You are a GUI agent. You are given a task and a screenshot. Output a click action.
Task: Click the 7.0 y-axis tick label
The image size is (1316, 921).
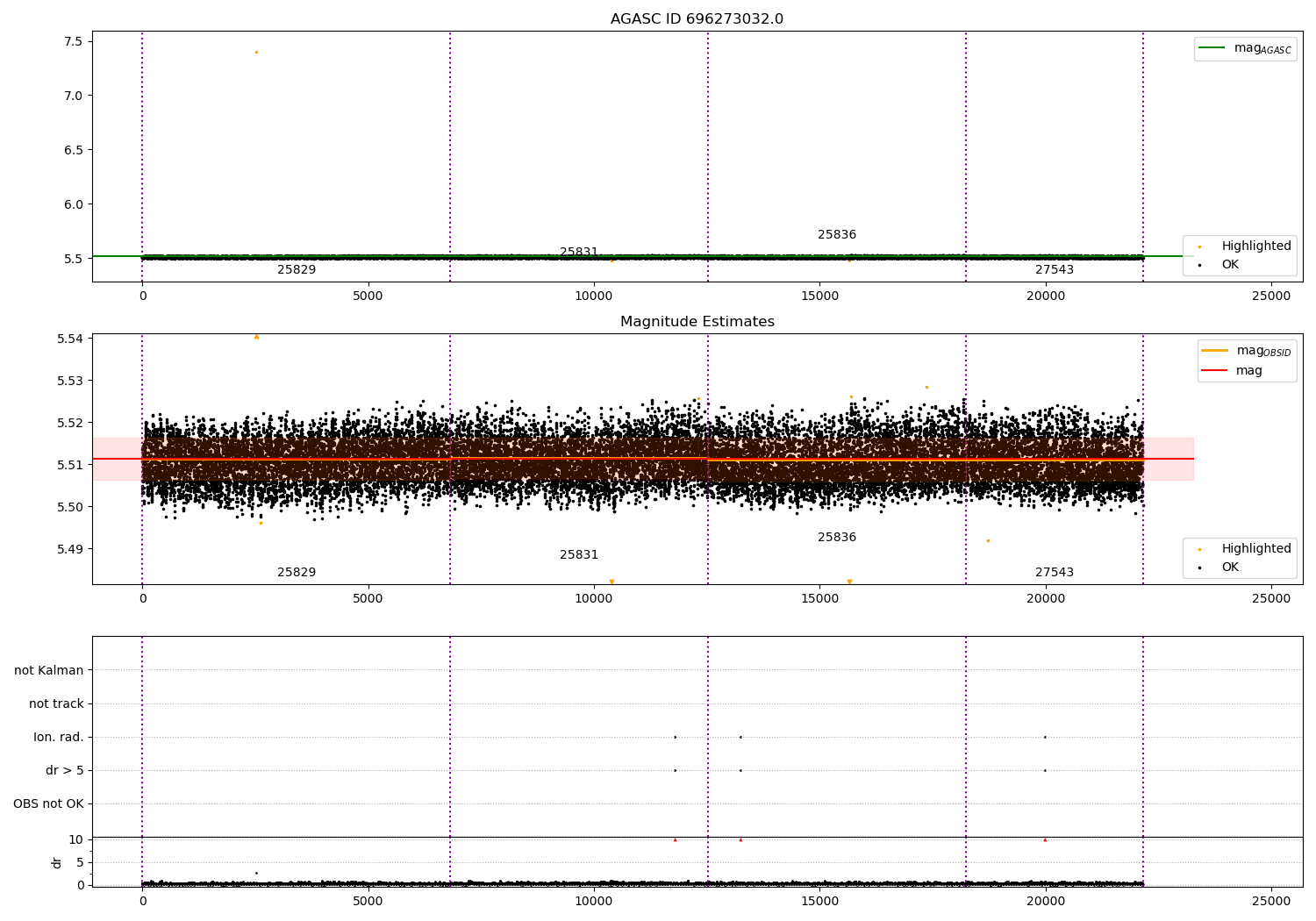click(74, 96)
